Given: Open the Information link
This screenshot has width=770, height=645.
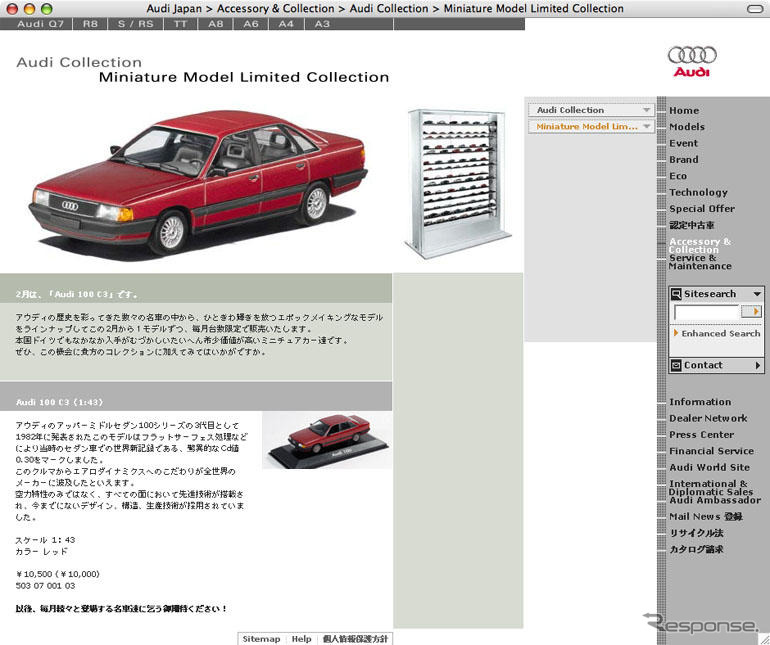Looking at the screenshot, I should 700,402.
